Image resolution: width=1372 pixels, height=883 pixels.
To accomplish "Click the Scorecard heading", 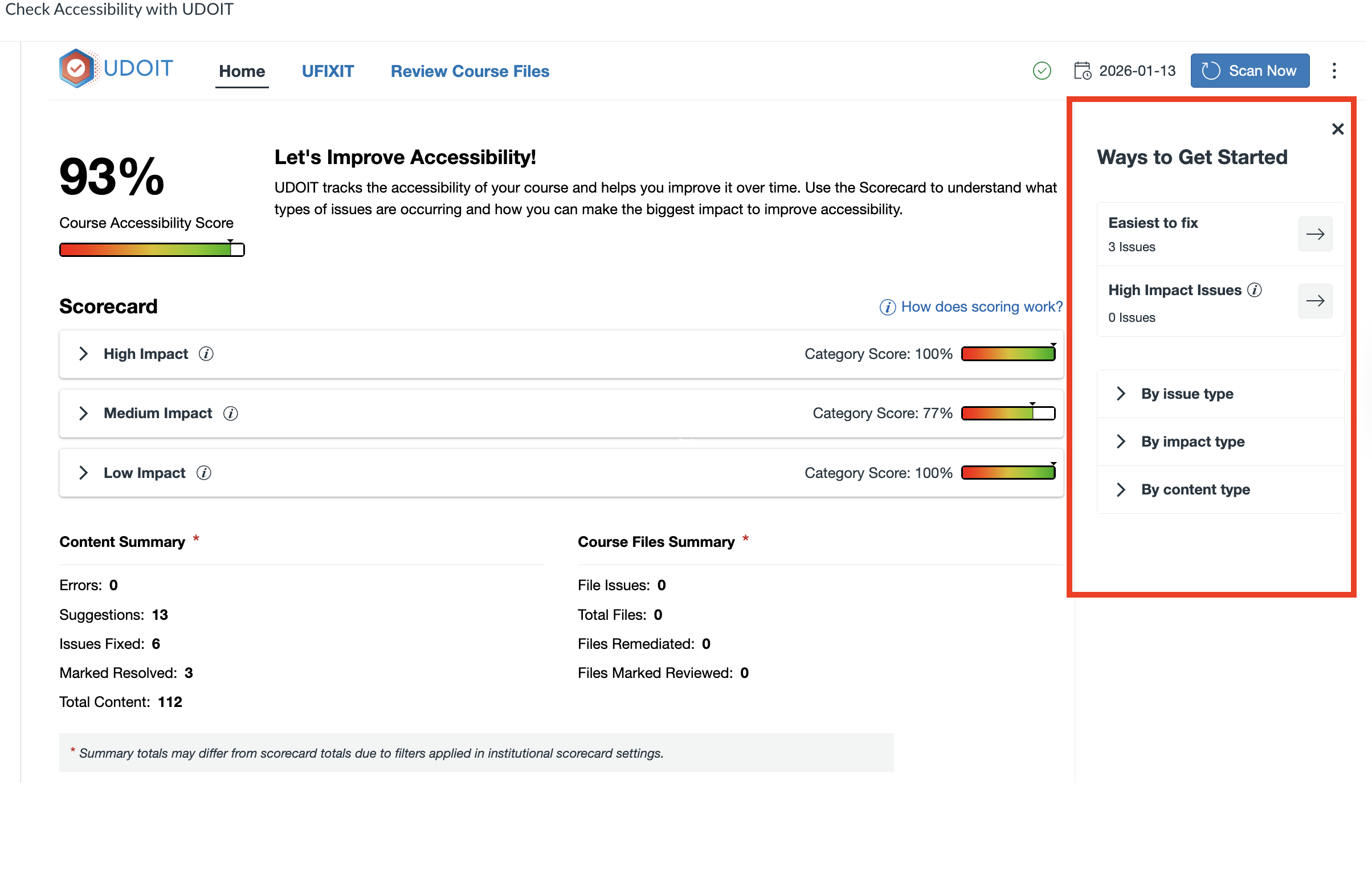I will point(108,306).
